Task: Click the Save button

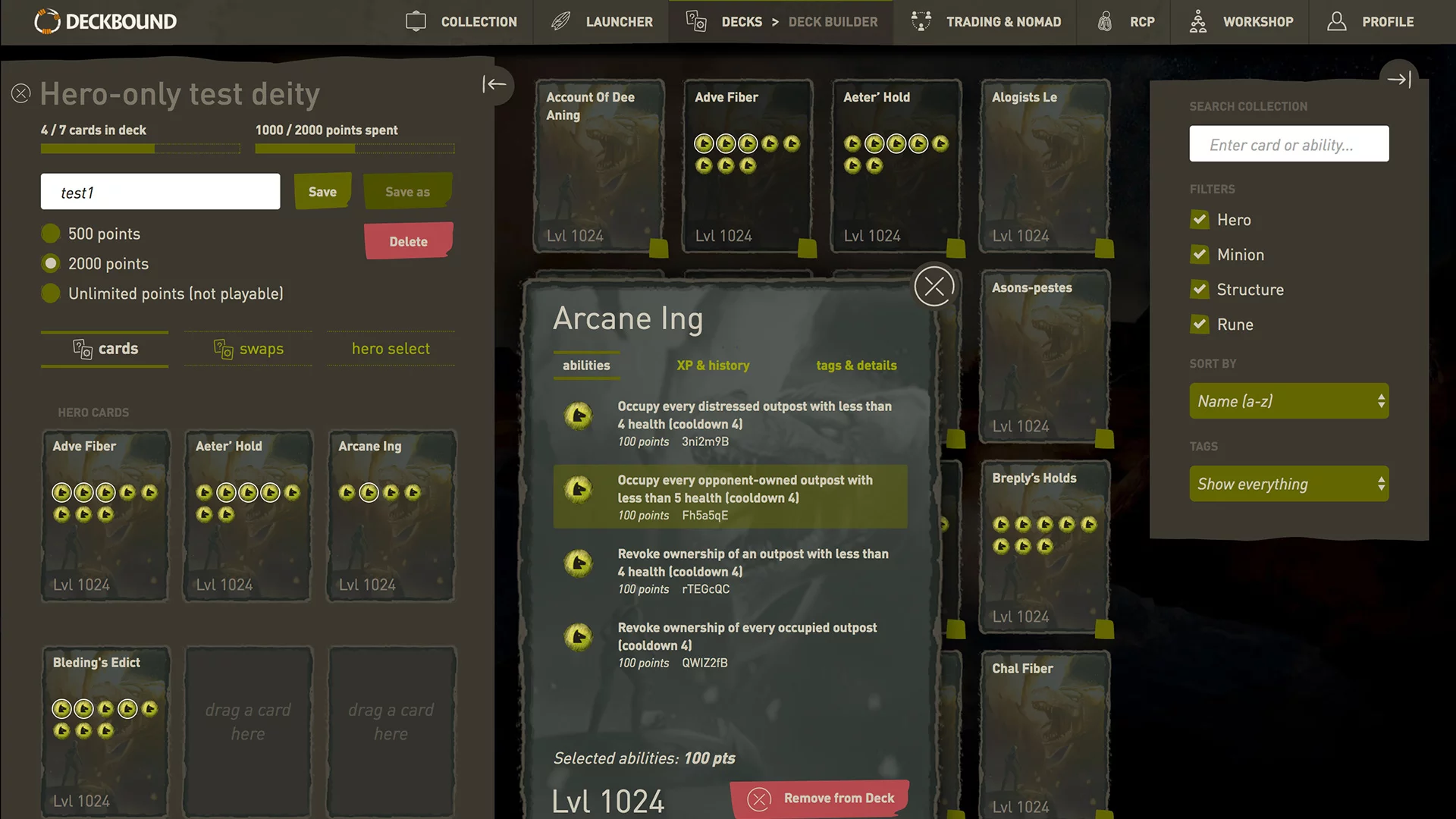Action: (322, 192)
